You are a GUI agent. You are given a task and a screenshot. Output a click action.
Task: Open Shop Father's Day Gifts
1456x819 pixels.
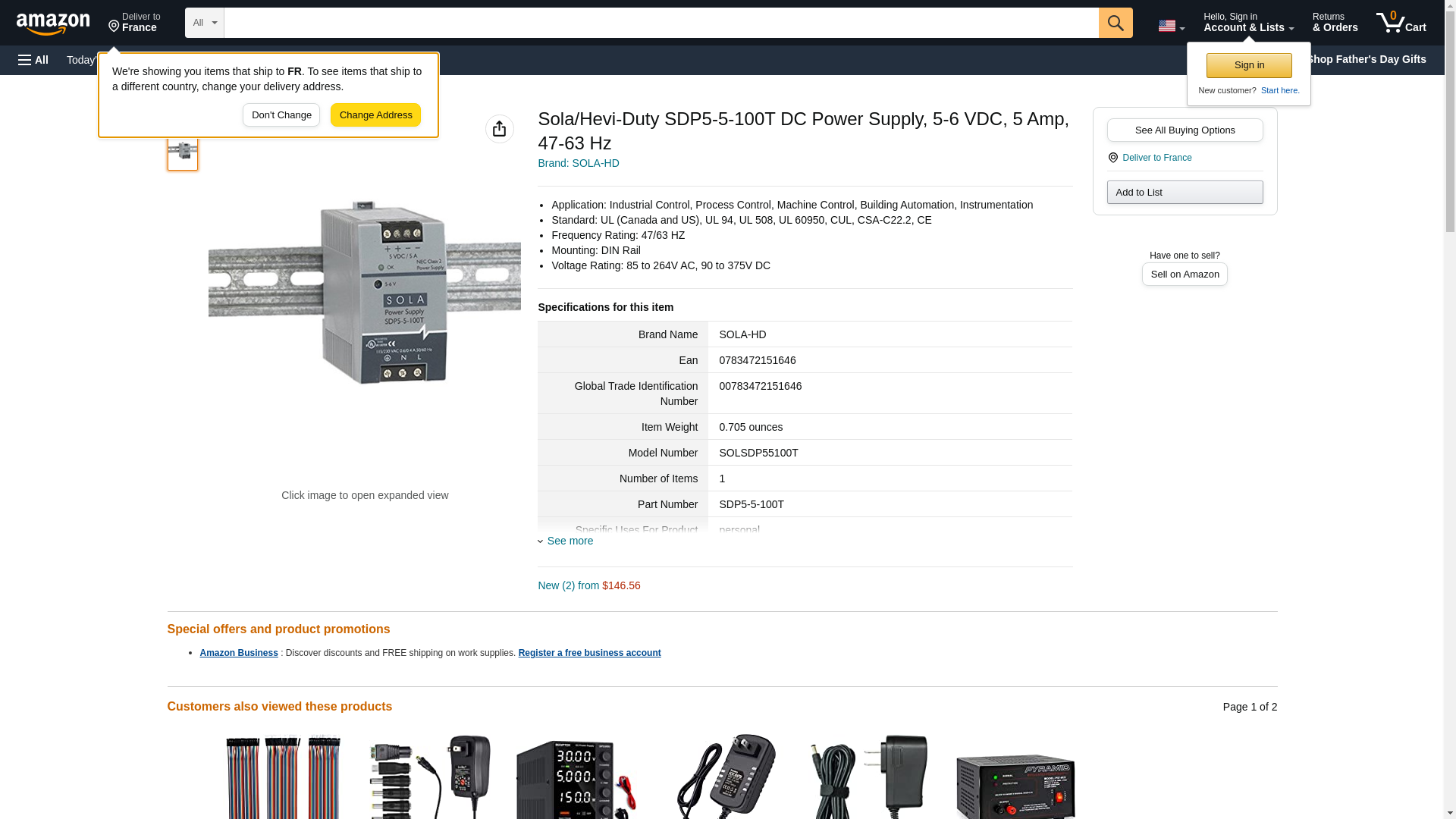pos(1366,59)
